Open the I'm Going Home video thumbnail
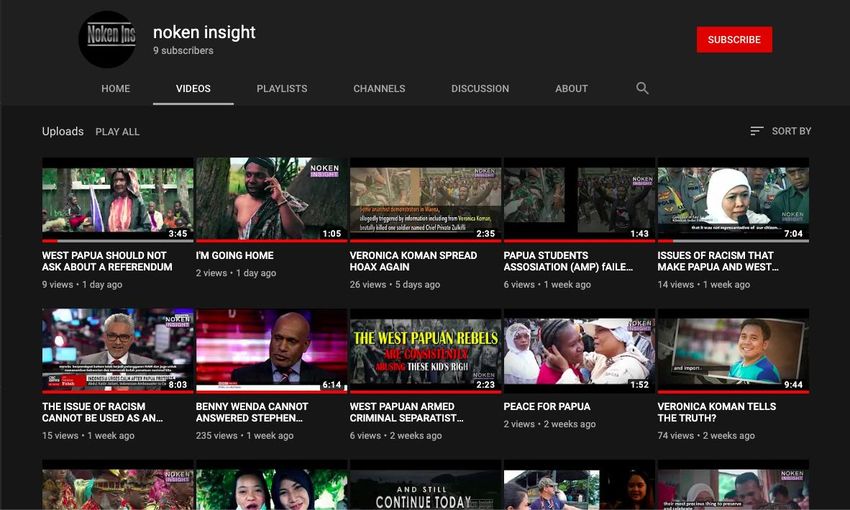 point(272,199)
